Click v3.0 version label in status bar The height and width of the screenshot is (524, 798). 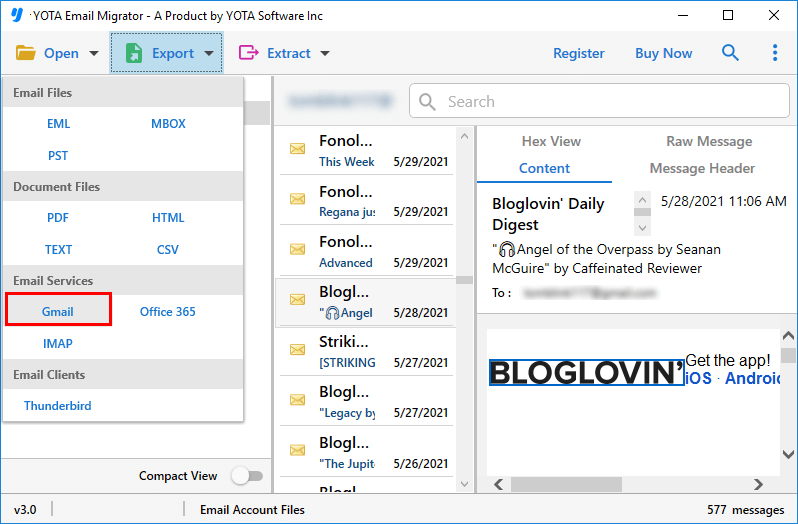coord(25,510)
